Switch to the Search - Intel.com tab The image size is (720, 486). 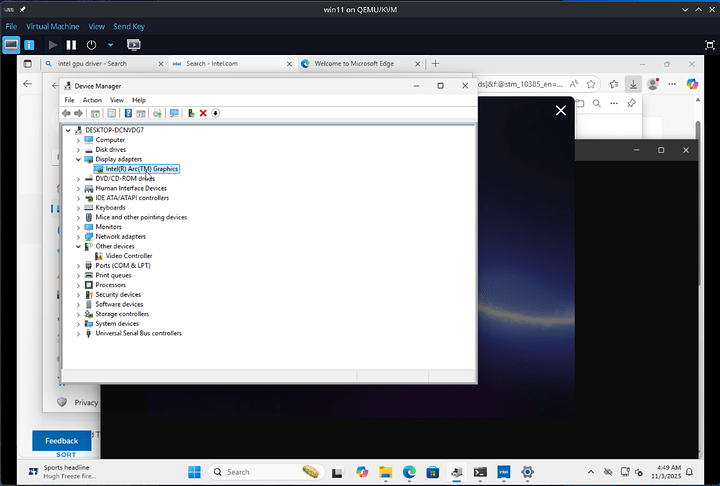pos(232,64)
